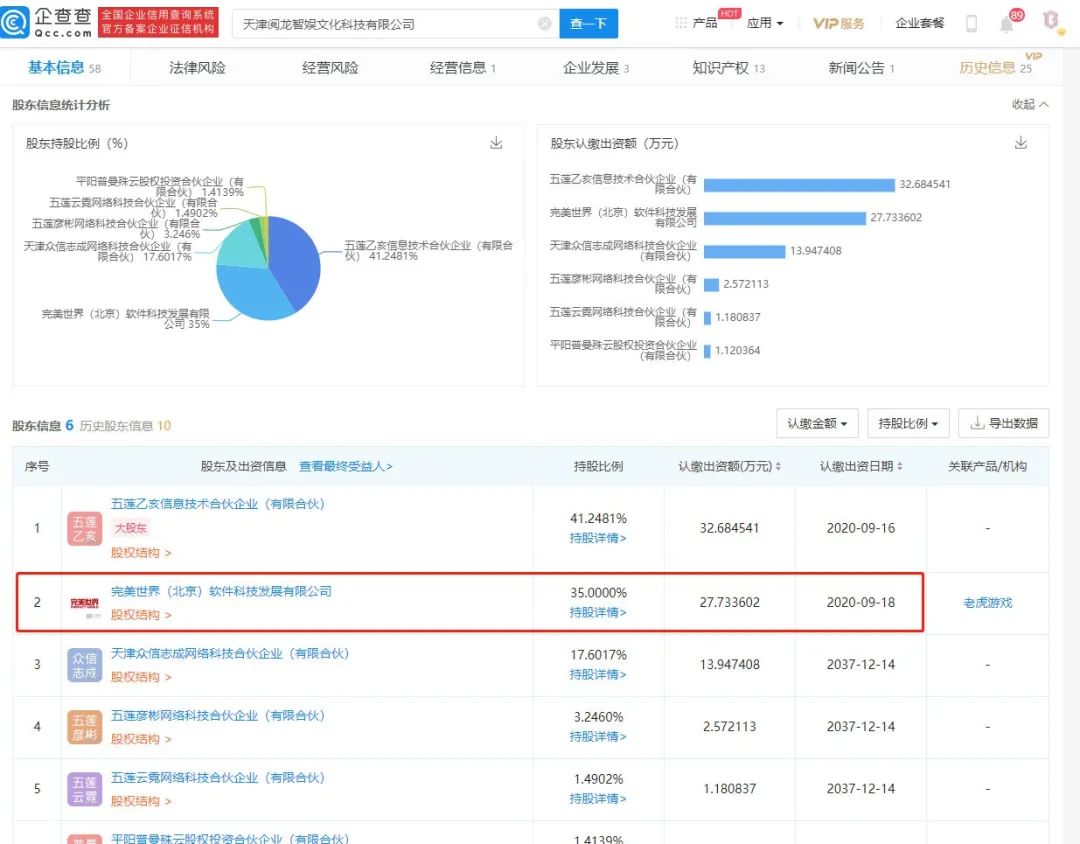Open 产品 menu in header

pos(705,23)
